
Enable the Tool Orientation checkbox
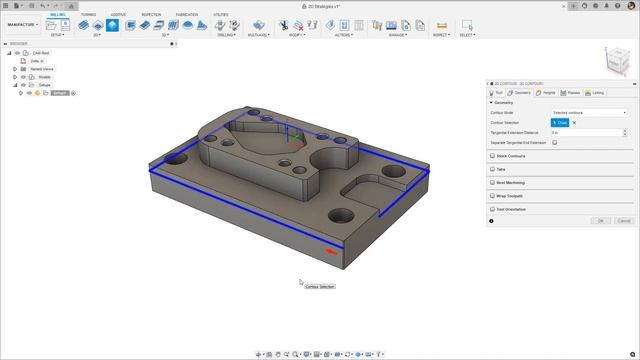click(492, 209)
